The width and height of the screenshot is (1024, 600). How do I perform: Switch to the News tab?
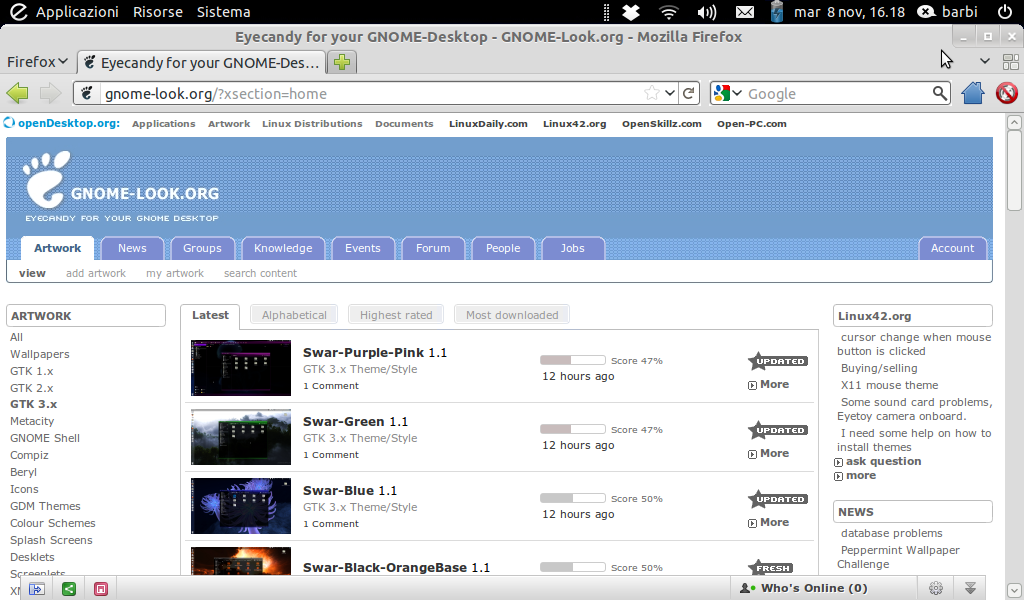pyautogui.click(x=132, y=248)
